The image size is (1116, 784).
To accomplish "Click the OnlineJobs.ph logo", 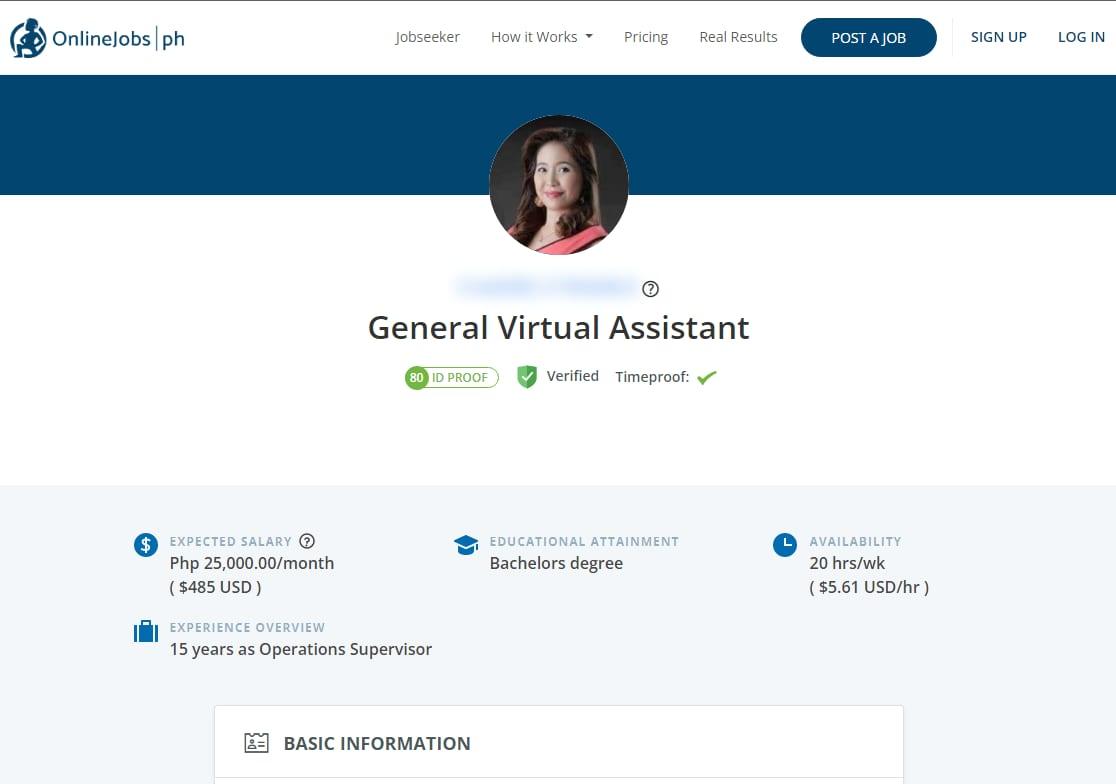I will [x=97, y=38].
